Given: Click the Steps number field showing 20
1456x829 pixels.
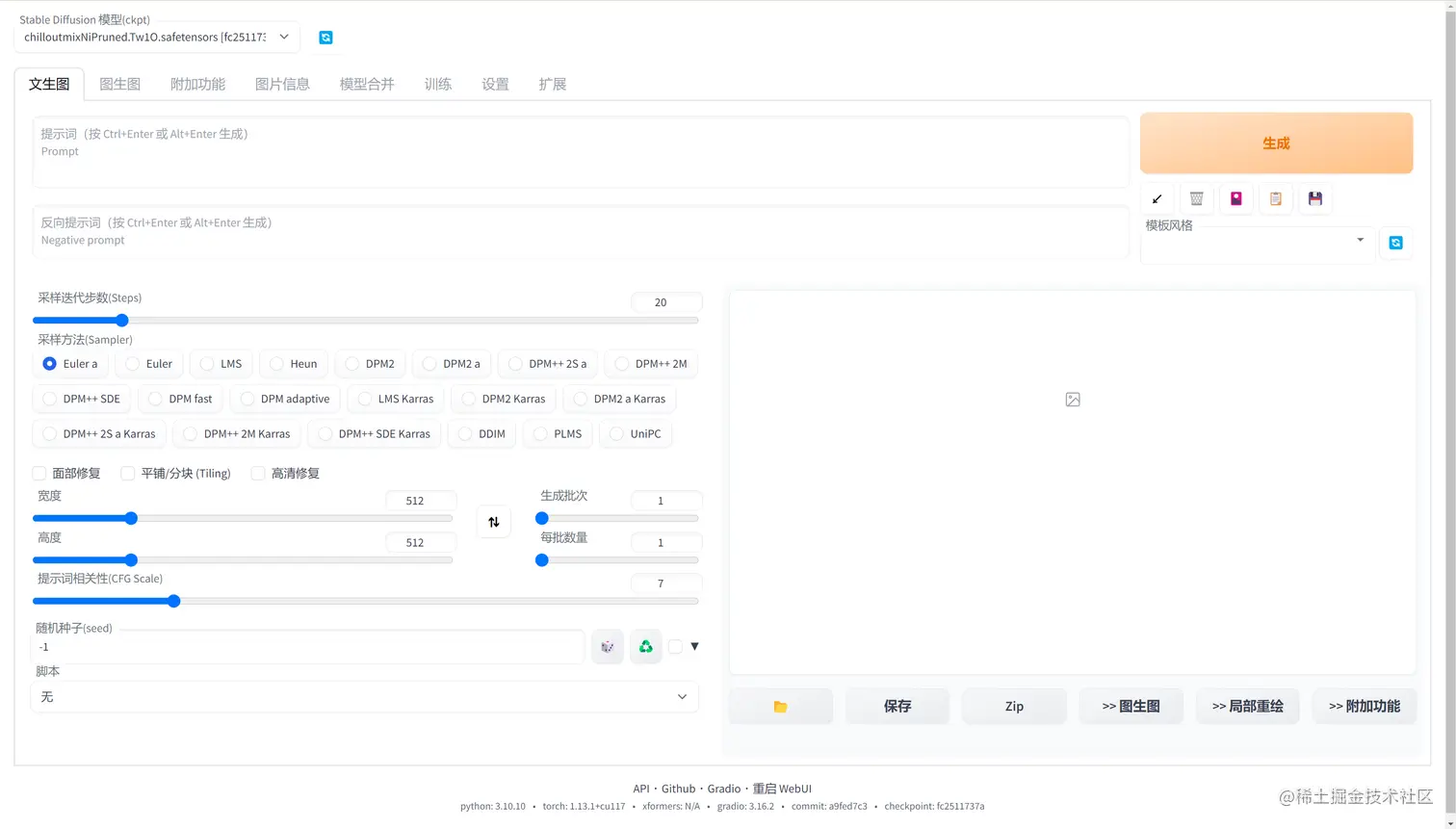Looking at the screenshot, I should (666, 302).
